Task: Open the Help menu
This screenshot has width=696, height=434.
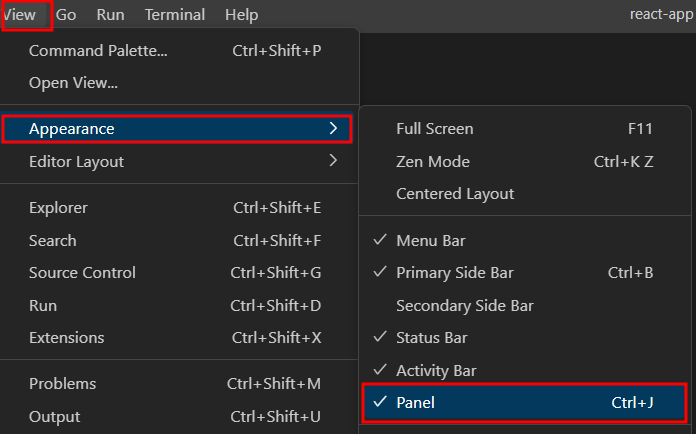Action: click(x=241, y=15)
